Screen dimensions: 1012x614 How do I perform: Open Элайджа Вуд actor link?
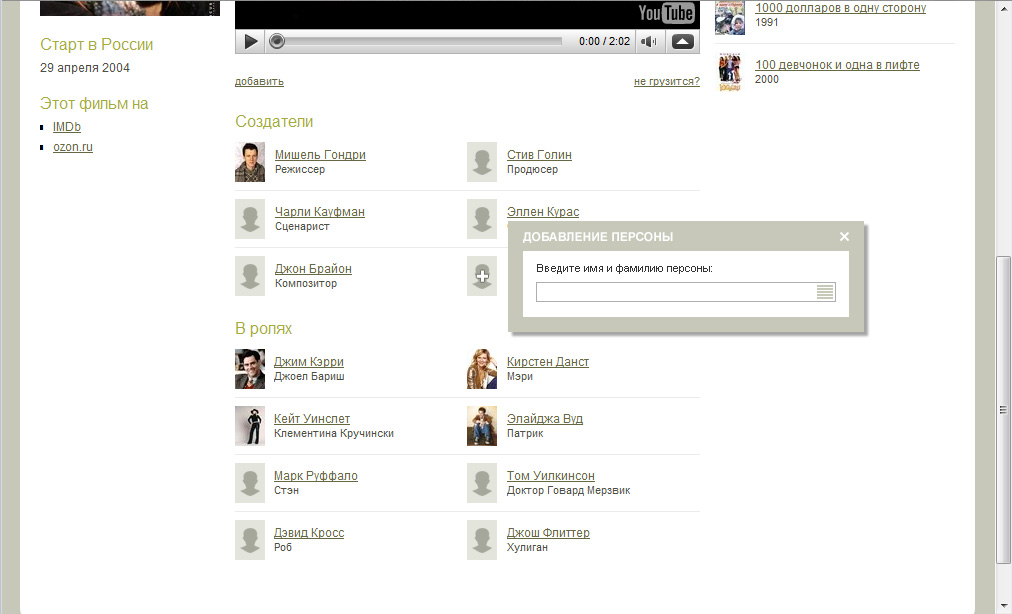click(x=545, y=418)
